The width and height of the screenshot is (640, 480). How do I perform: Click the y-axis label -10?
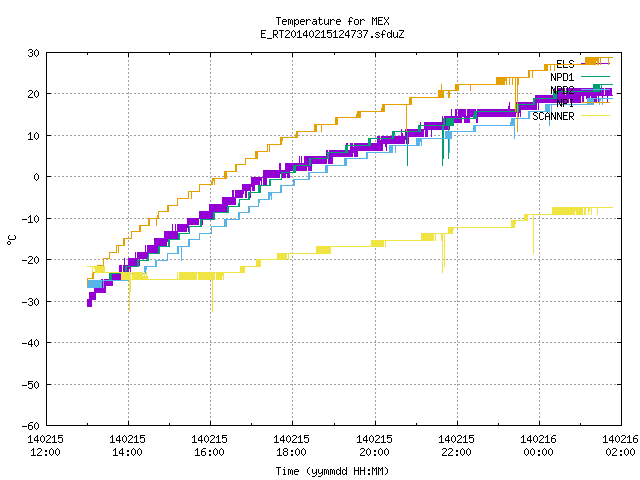click(x=31, y=219)
